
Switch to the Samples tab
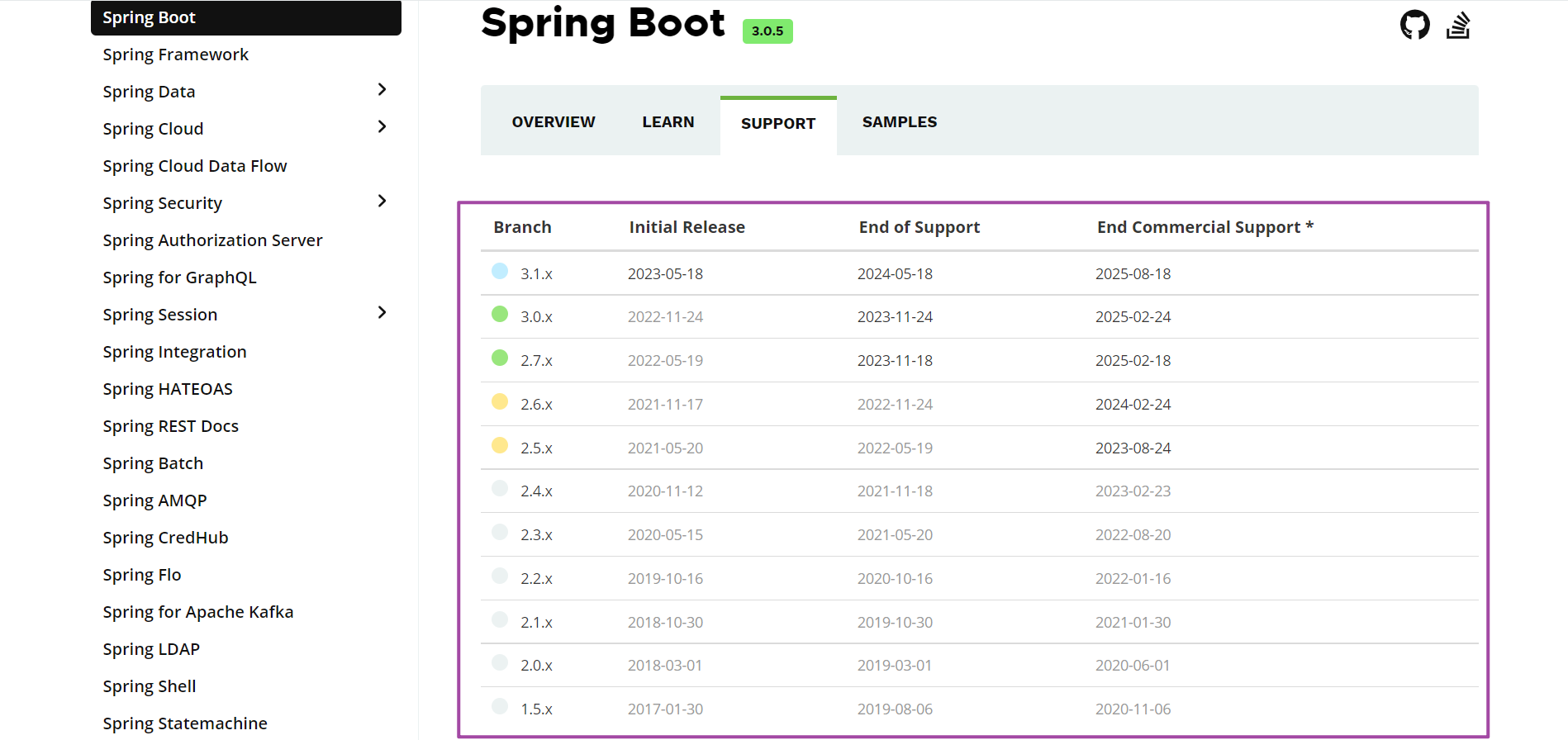click(899, 122)
